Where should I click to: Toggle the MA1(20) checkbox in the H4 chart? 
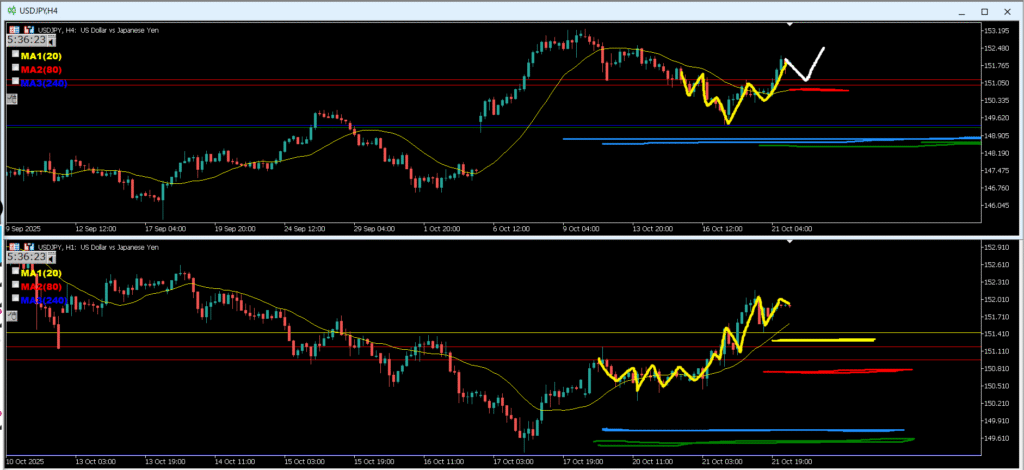pyautogui.click(x=15, y=56)
